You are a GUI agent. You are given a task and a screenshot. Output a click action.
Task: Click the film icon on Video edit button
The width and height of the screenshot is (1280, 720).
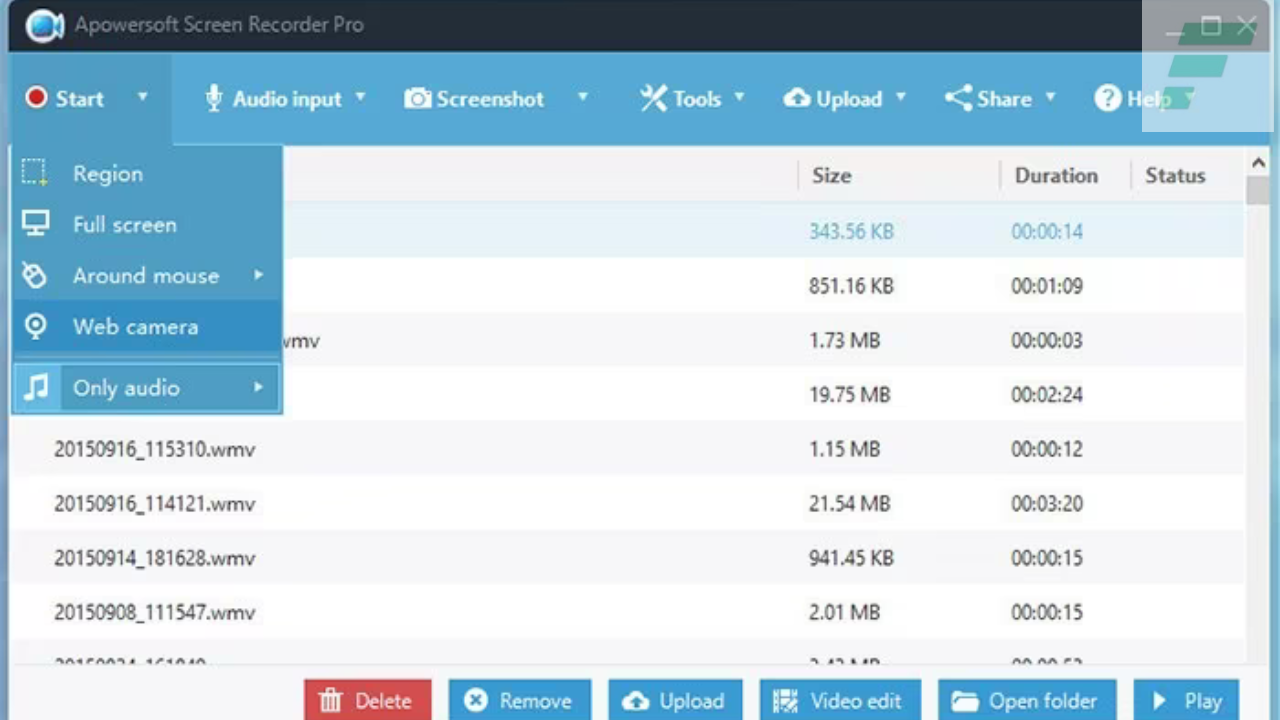[x=785, y=701]
